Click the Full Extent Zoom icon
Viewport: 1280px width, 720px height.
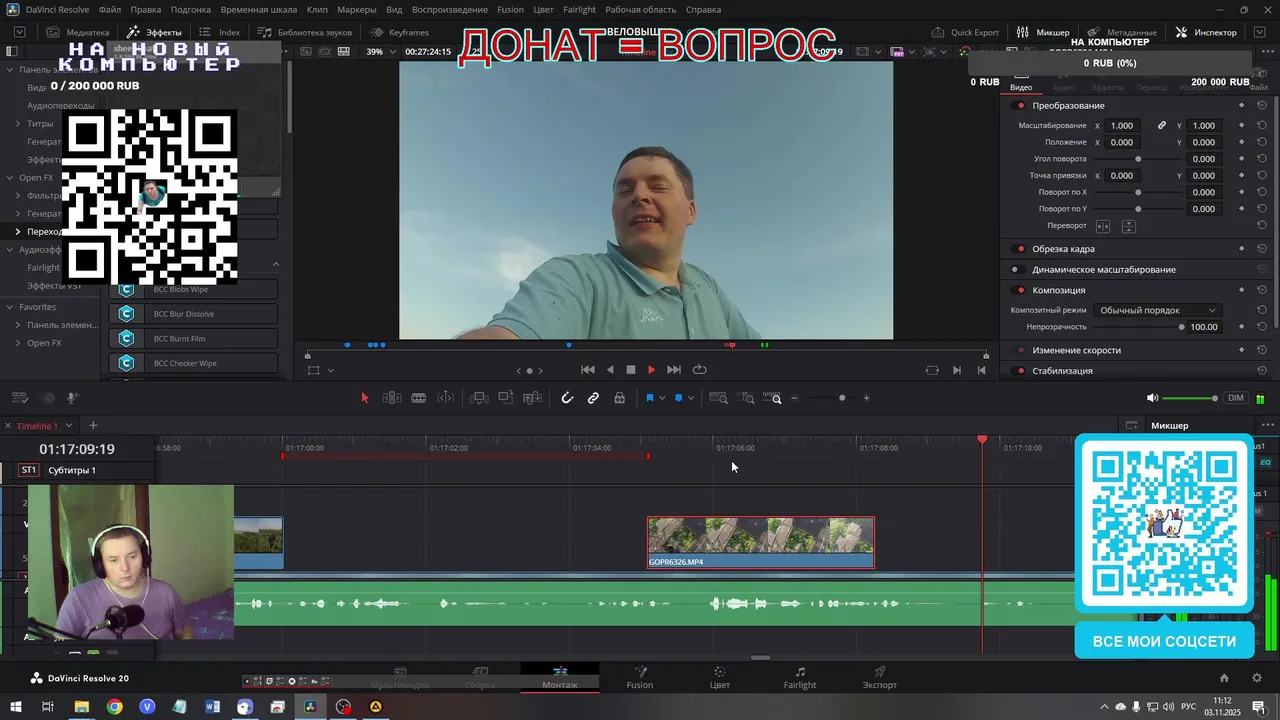(718, 398)
